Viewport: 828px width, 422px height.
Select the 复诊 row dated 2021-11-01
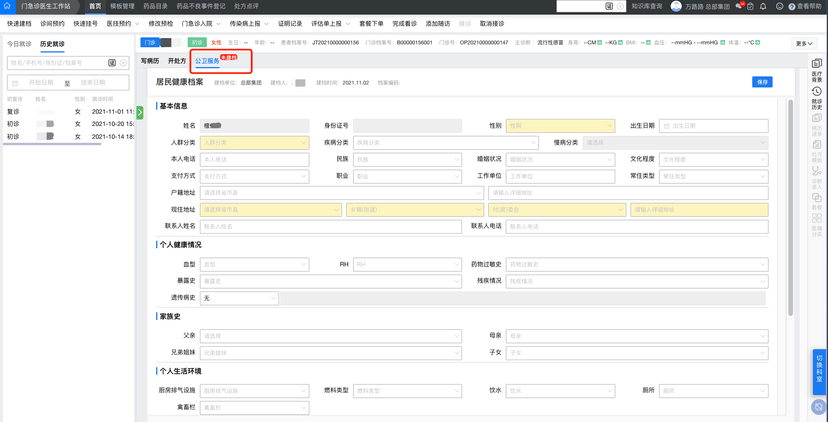[x=68, y=111]
